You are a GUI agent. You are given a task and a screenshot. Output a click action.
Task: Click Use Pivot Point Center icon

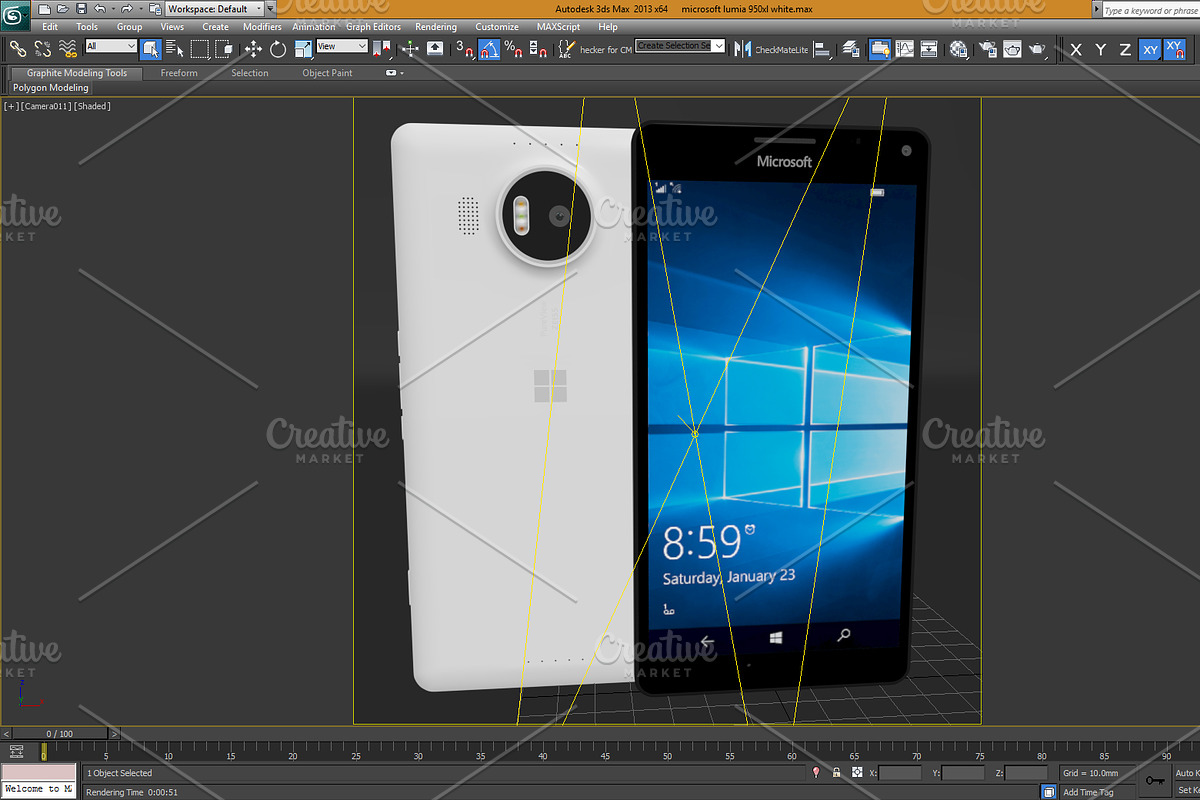point(384,48)
